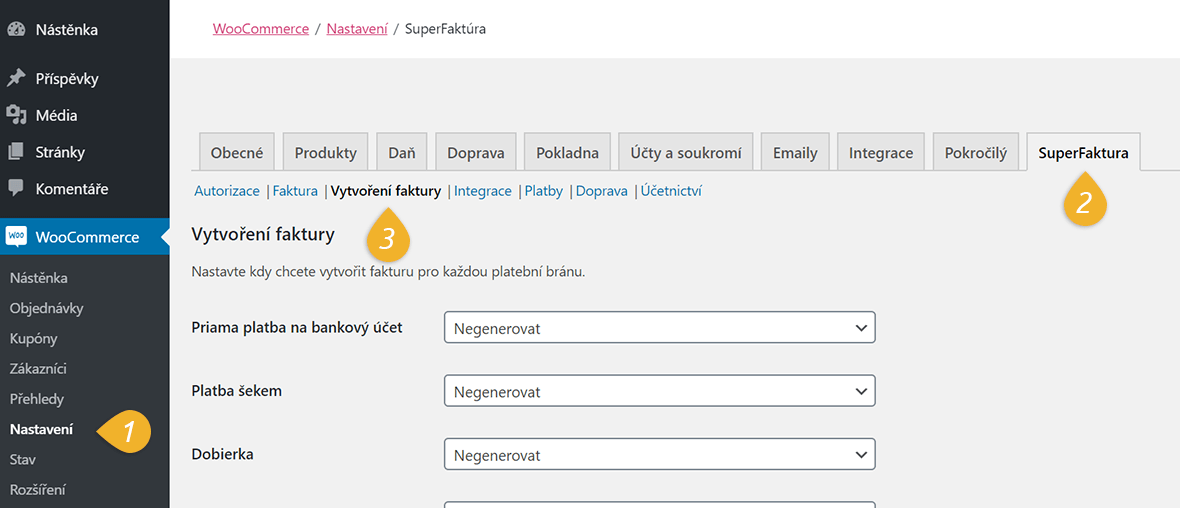
Task: Open the Příspěvky menu item
Action: pos(67,79)
